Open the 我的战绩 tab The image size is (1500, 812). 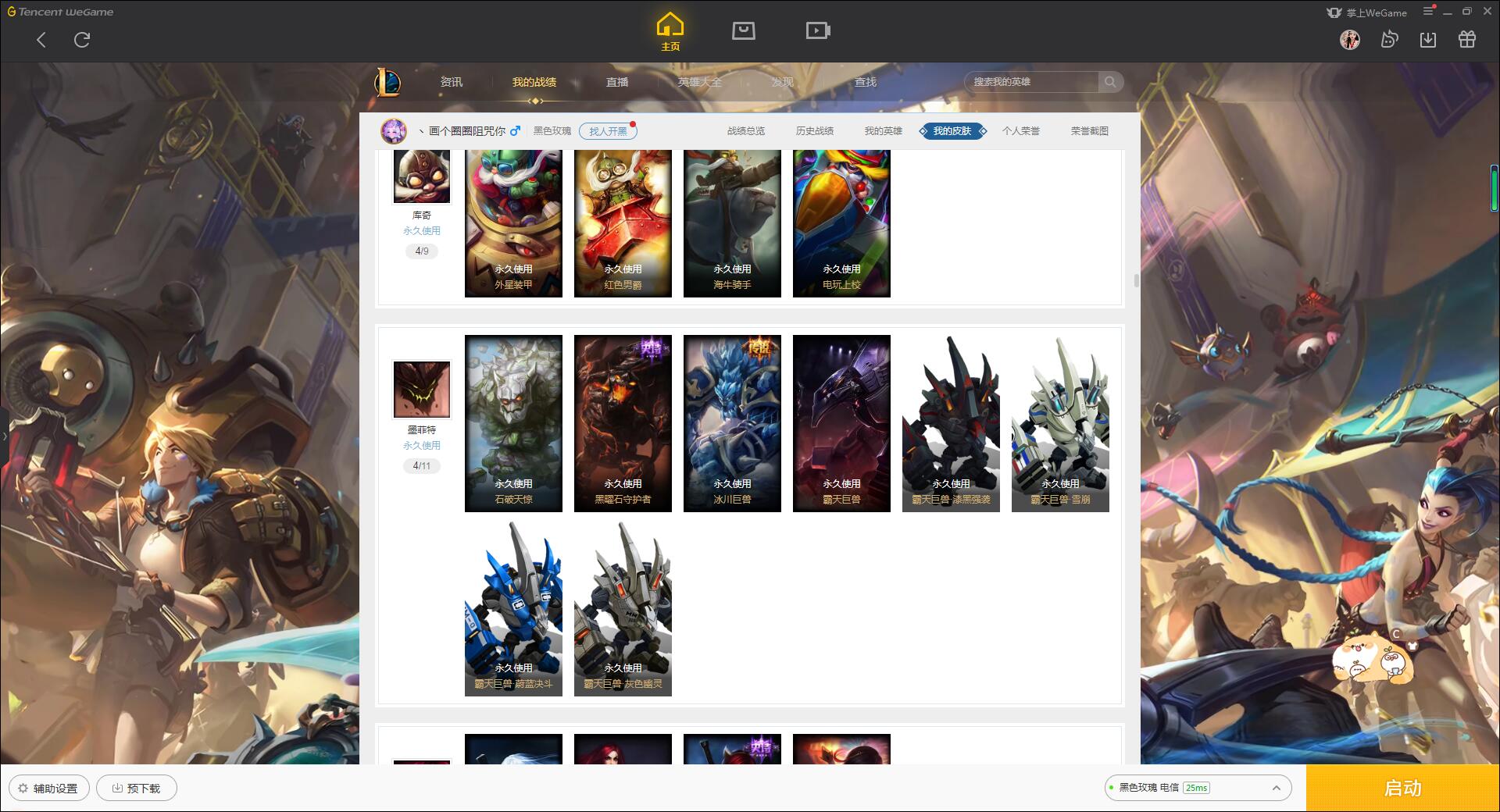(534, 82)
